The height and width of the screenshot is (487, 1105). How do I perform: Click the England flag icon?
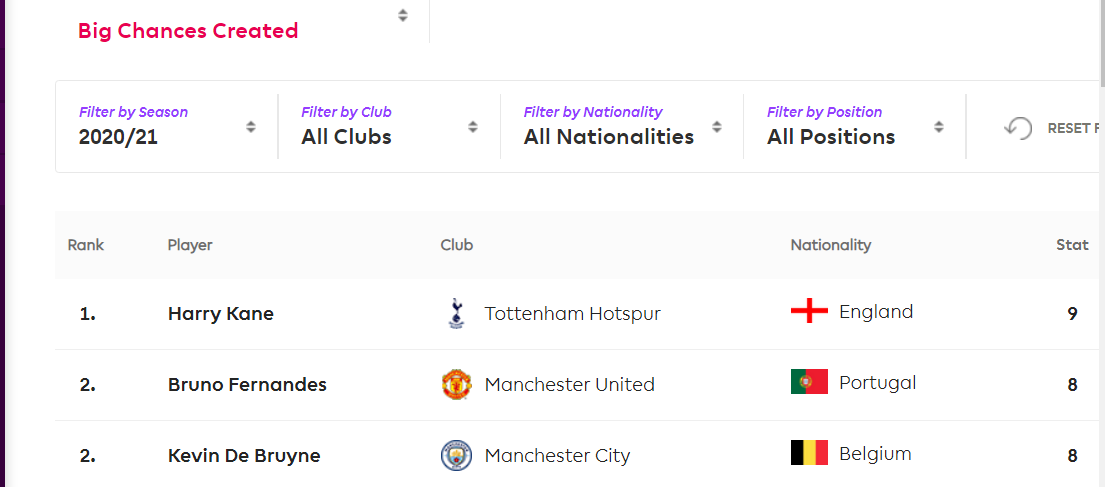[809, 311]
